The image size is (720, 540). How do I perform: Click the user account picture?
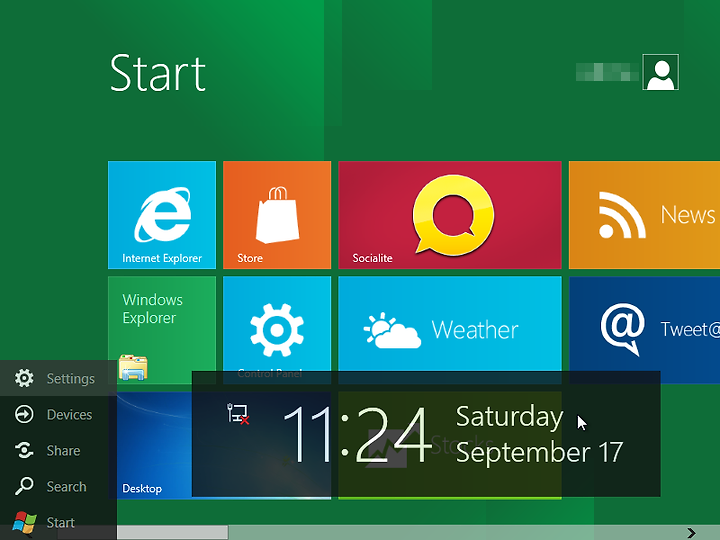(660, 72)
